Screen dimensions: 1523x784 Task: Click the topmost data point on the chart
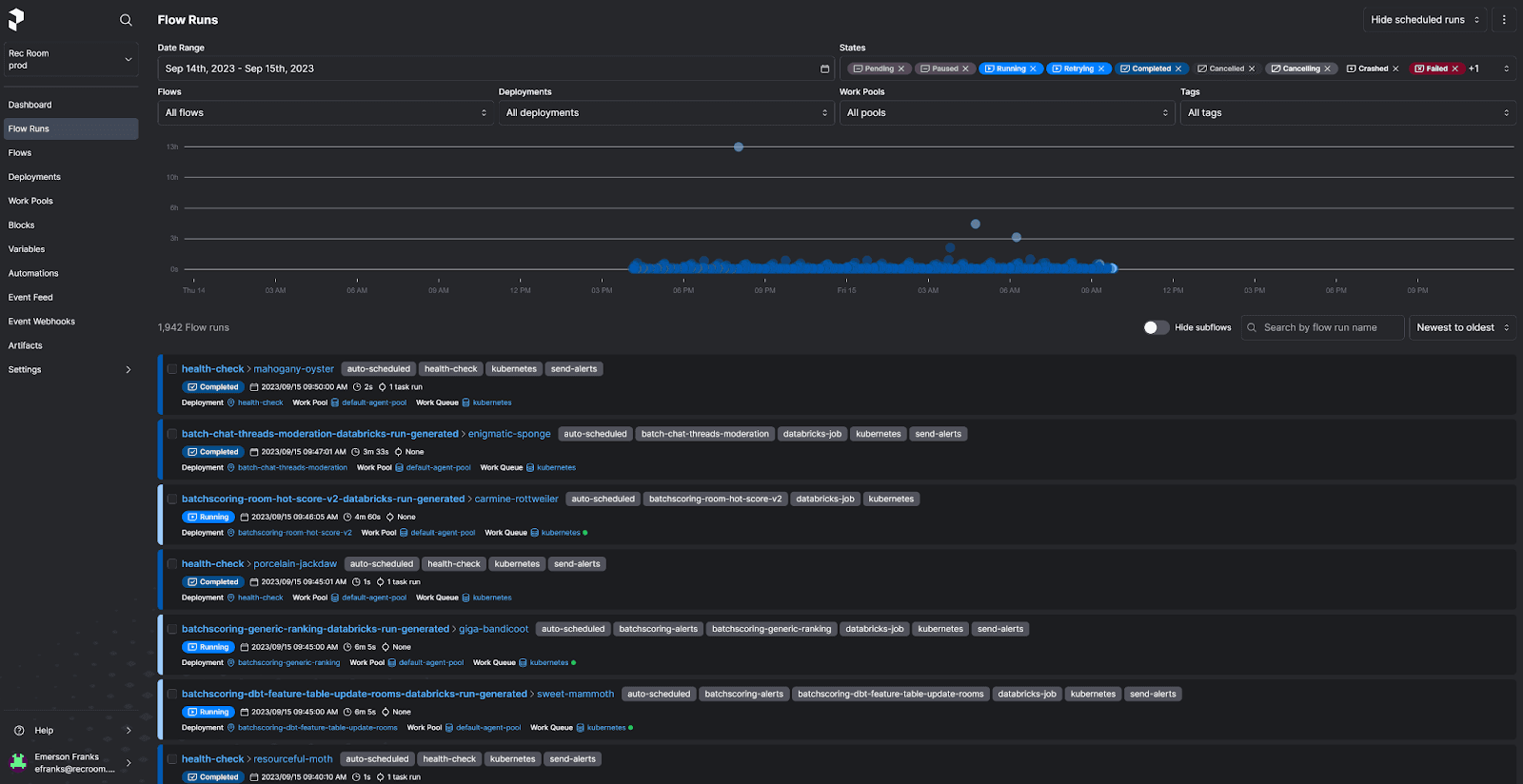tap(739, 147)
